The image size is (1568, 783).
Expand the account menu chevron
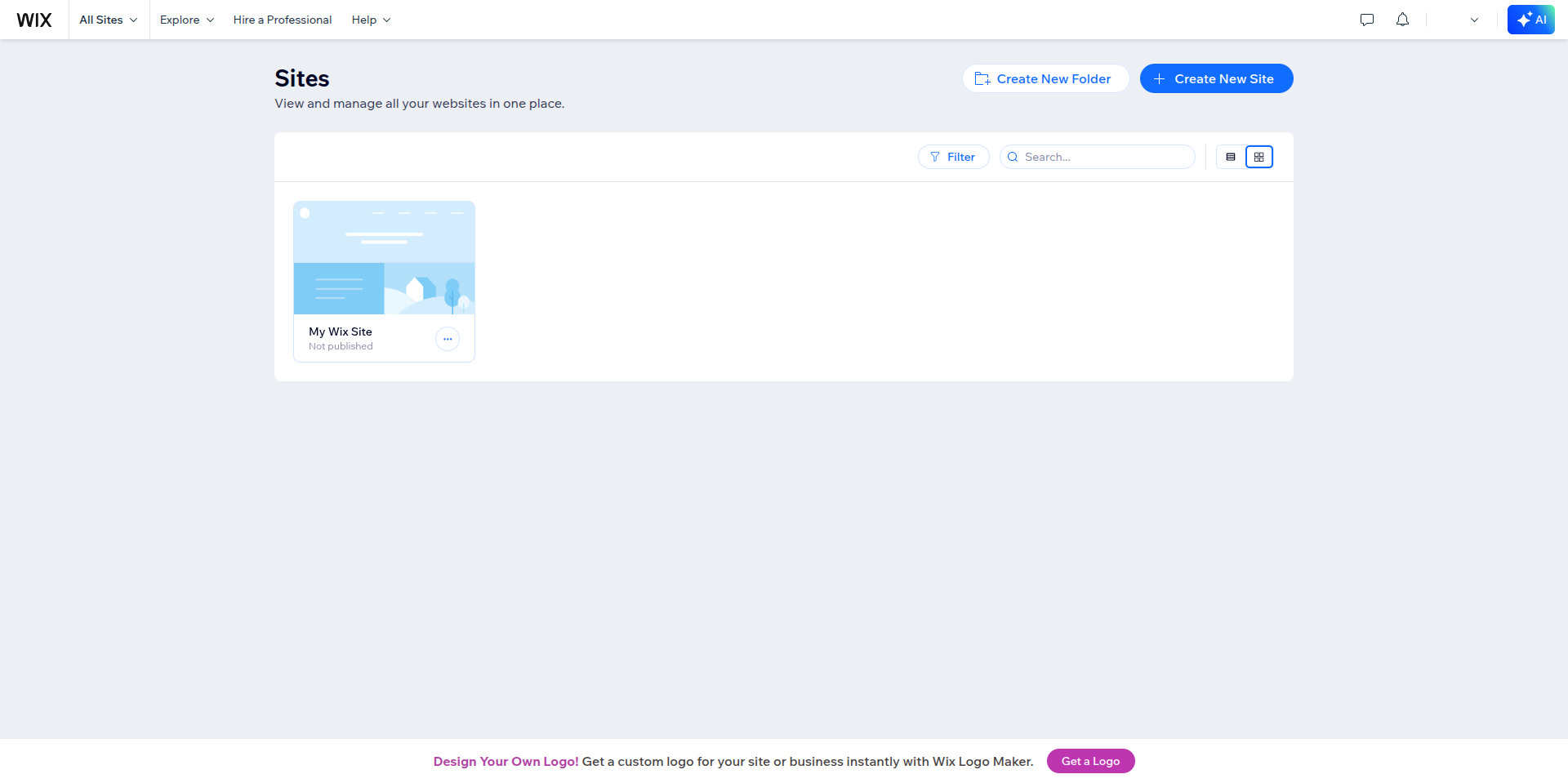tap(1474, 20)
